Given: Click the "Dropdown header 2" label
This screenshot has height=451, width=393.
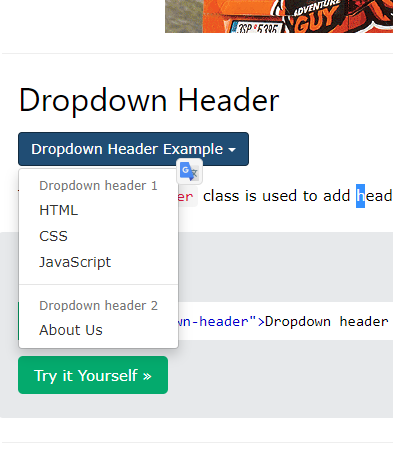Looking at the screenshot, I should point(98,306).
